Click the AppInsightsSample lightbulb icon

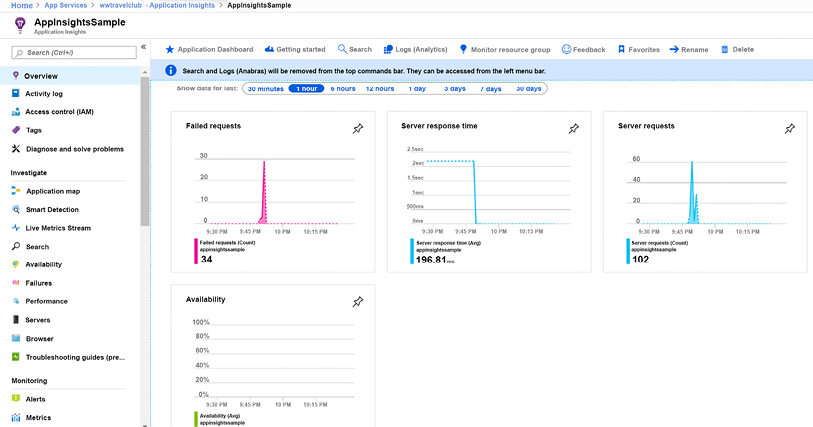tap(20, 25)
